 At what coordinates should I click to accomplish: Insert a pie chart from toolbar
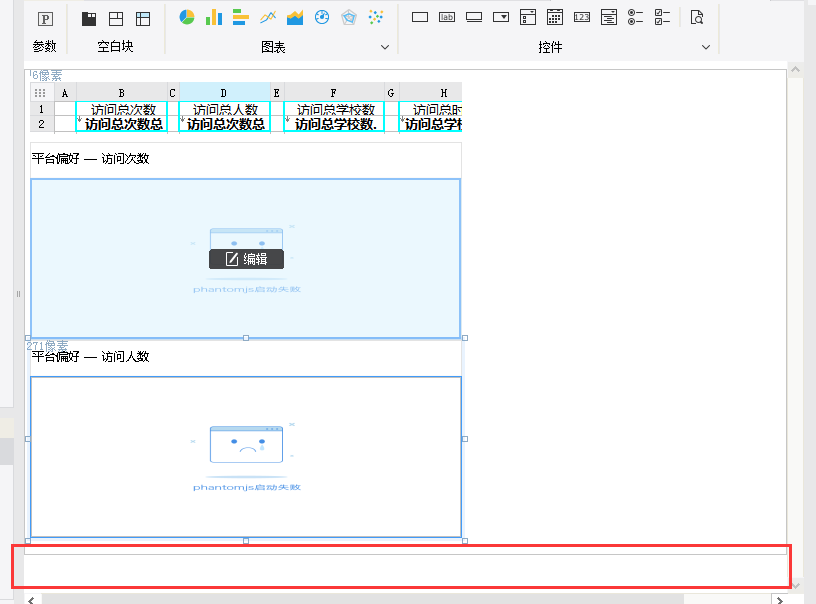point(187,17)
